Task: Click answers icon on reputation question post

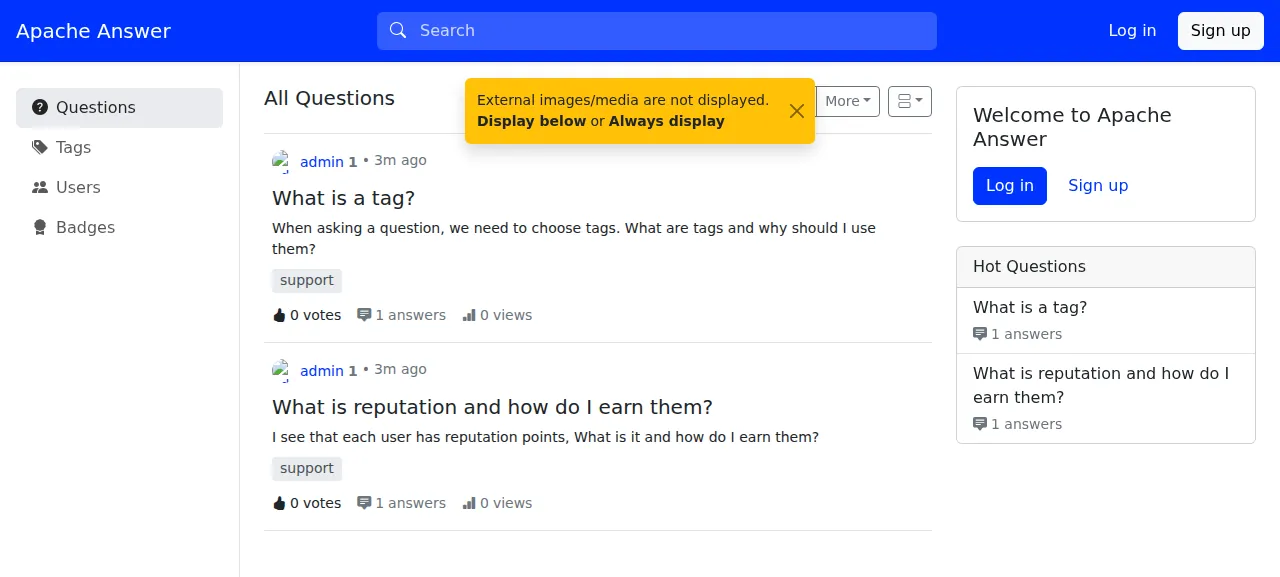Action: click(364, 503)
